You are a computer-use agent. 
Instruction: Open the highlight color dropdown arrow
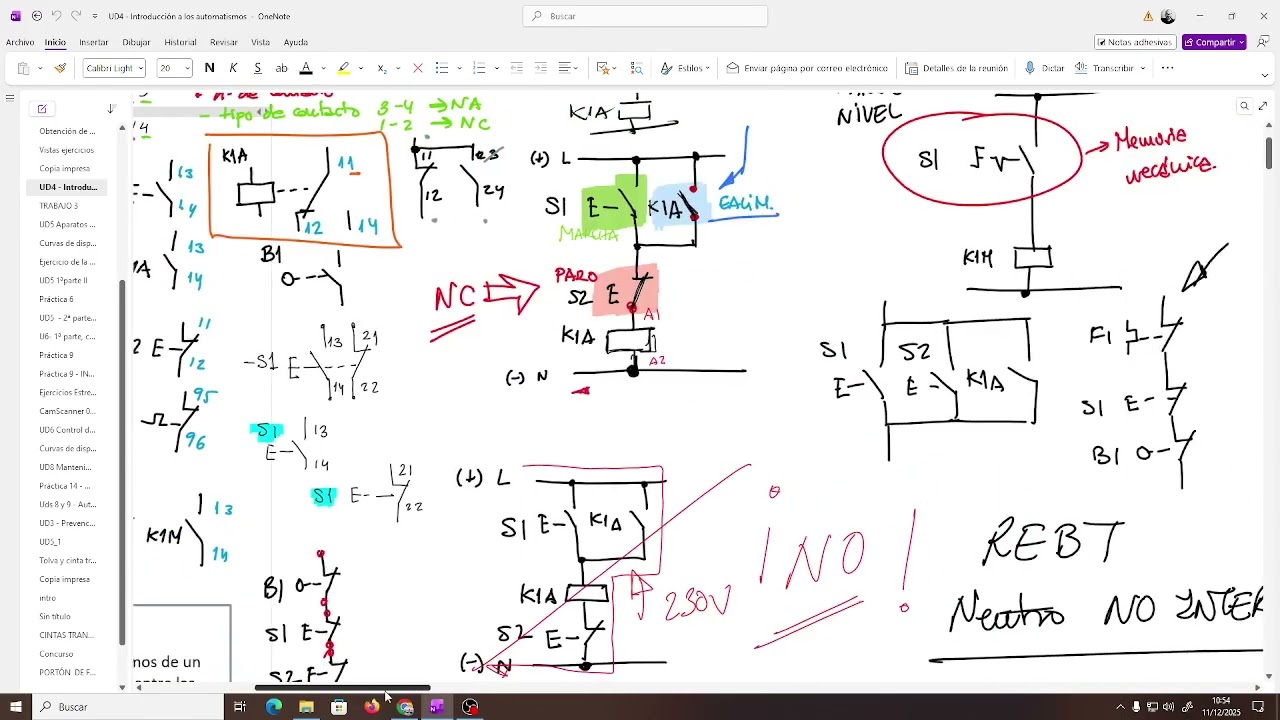tap(361, 68)
